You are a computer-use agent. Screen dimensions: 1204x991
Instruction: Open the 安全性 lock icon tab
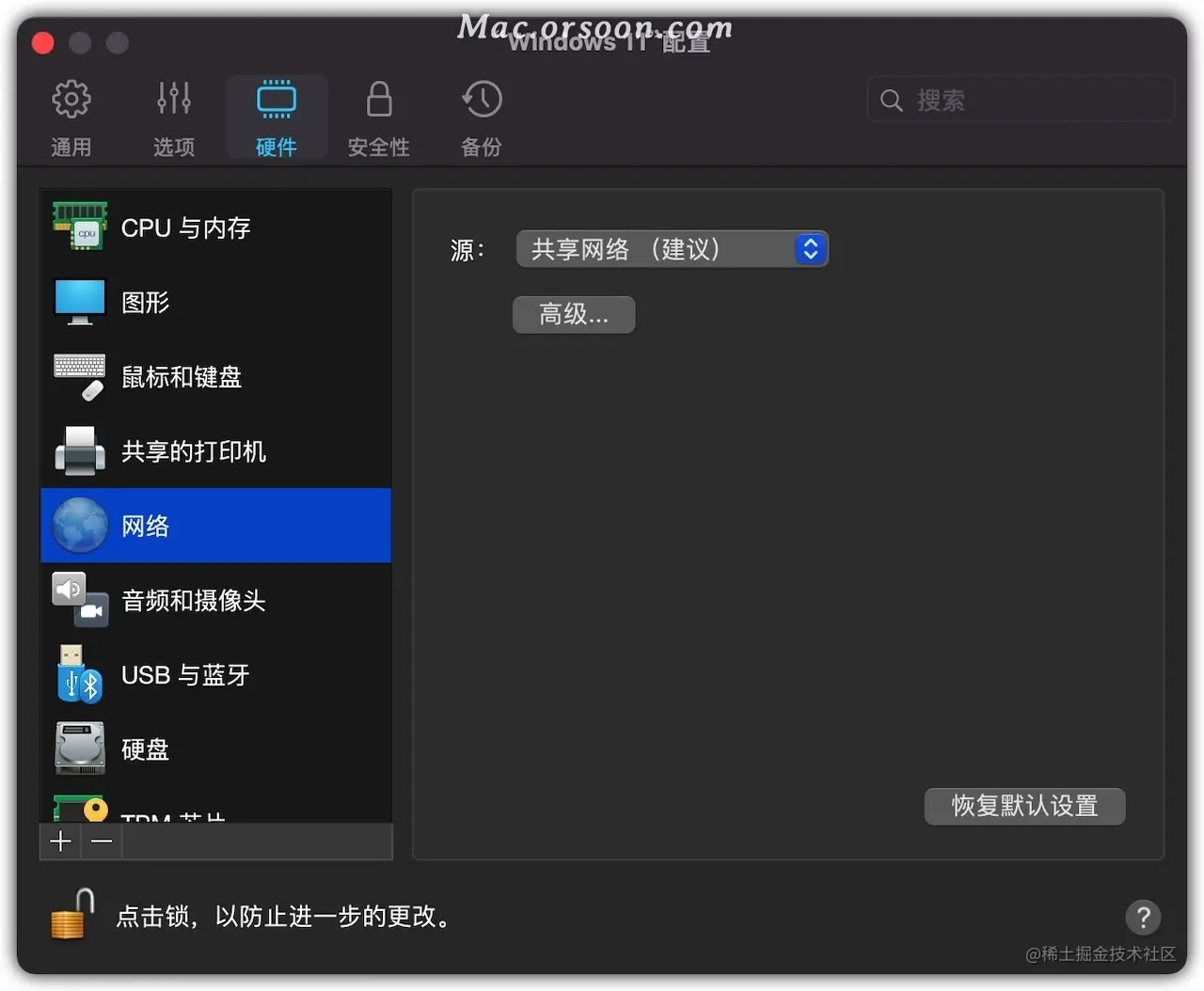(379, 99)
